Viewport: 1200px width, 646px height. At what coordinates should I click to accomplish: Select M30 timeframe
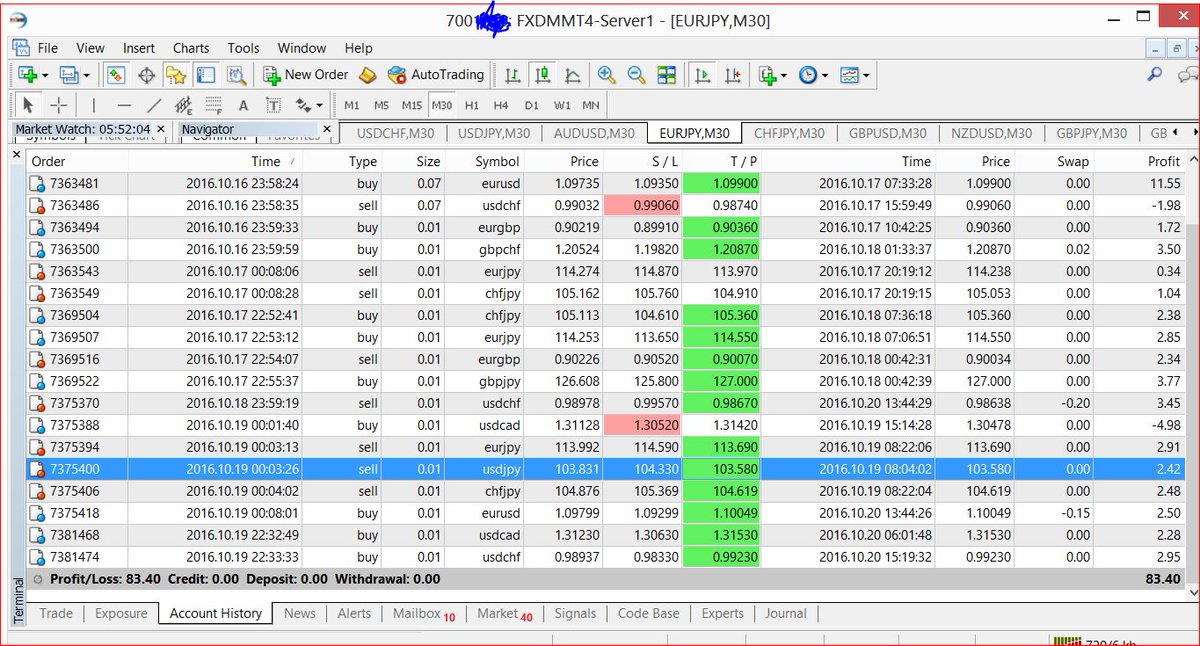(x=442, y=105)
